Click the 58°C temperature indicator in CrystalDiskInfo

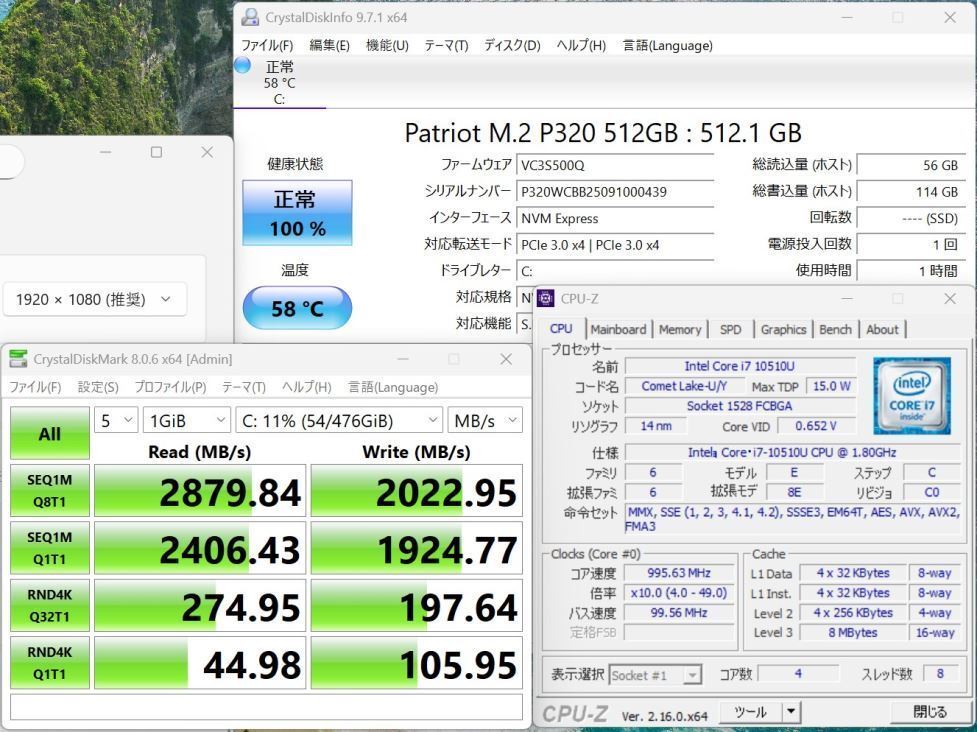(x=296, y=309)
